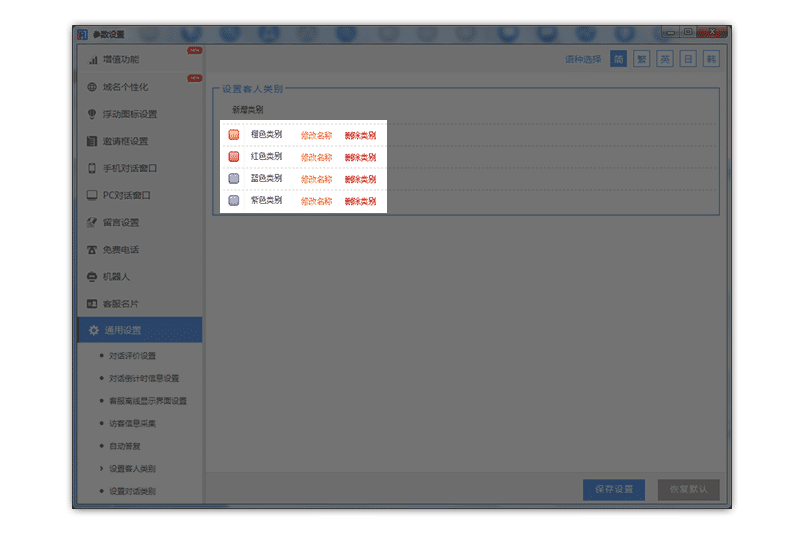The width and height of the screenshot is (800, 534).
Task: Click the bar chart icon beside 增值功能
Action: pos(93,60)
